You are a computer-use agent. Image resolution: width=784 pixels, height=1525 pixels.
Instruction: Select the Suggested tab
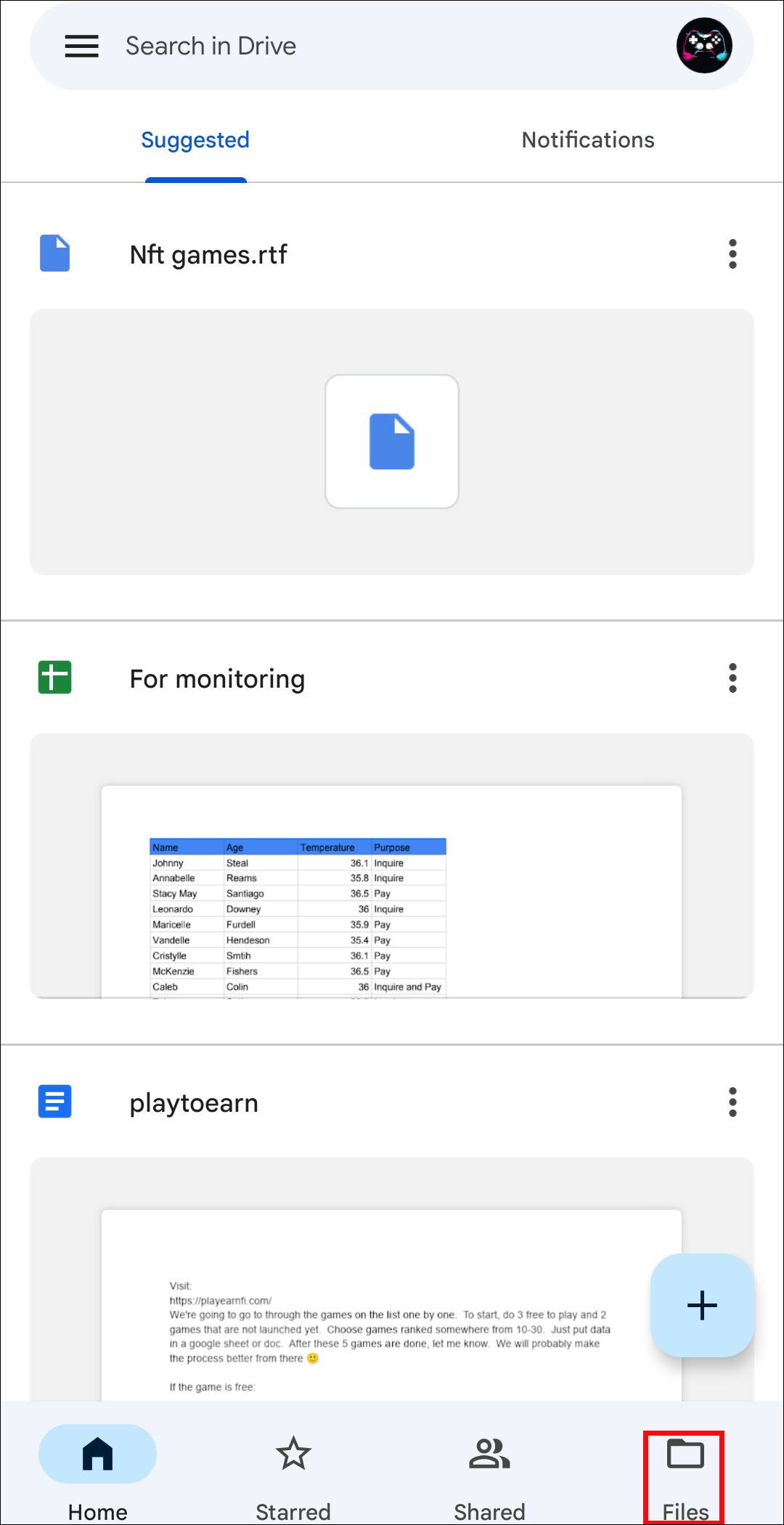pyautogui.click(x=195, y=140)
